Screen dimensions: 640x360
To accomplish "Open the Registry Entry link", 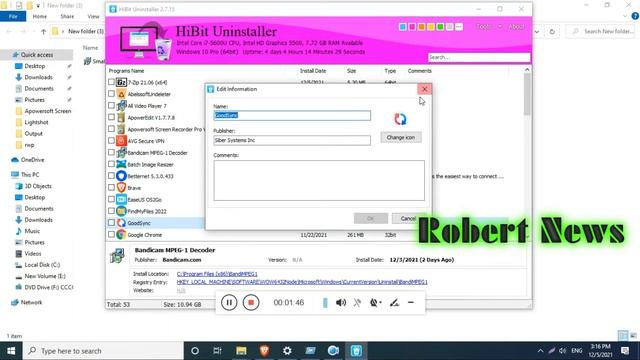I will [x=302, y=282].
